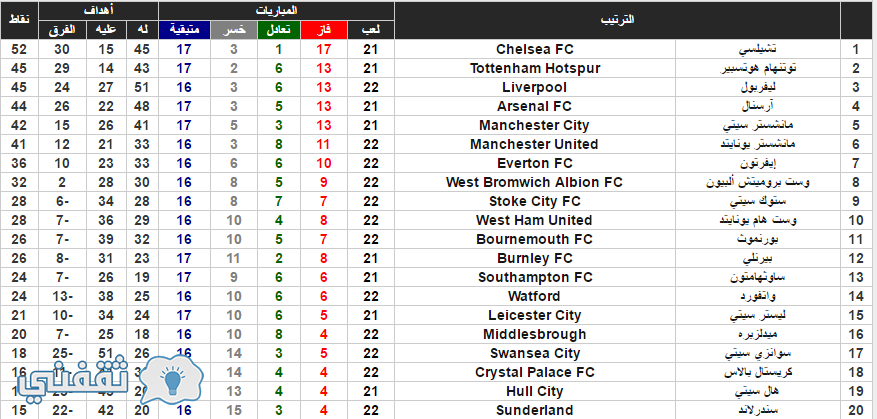Click West Bromwich Albion FC name

pos(535,182)
